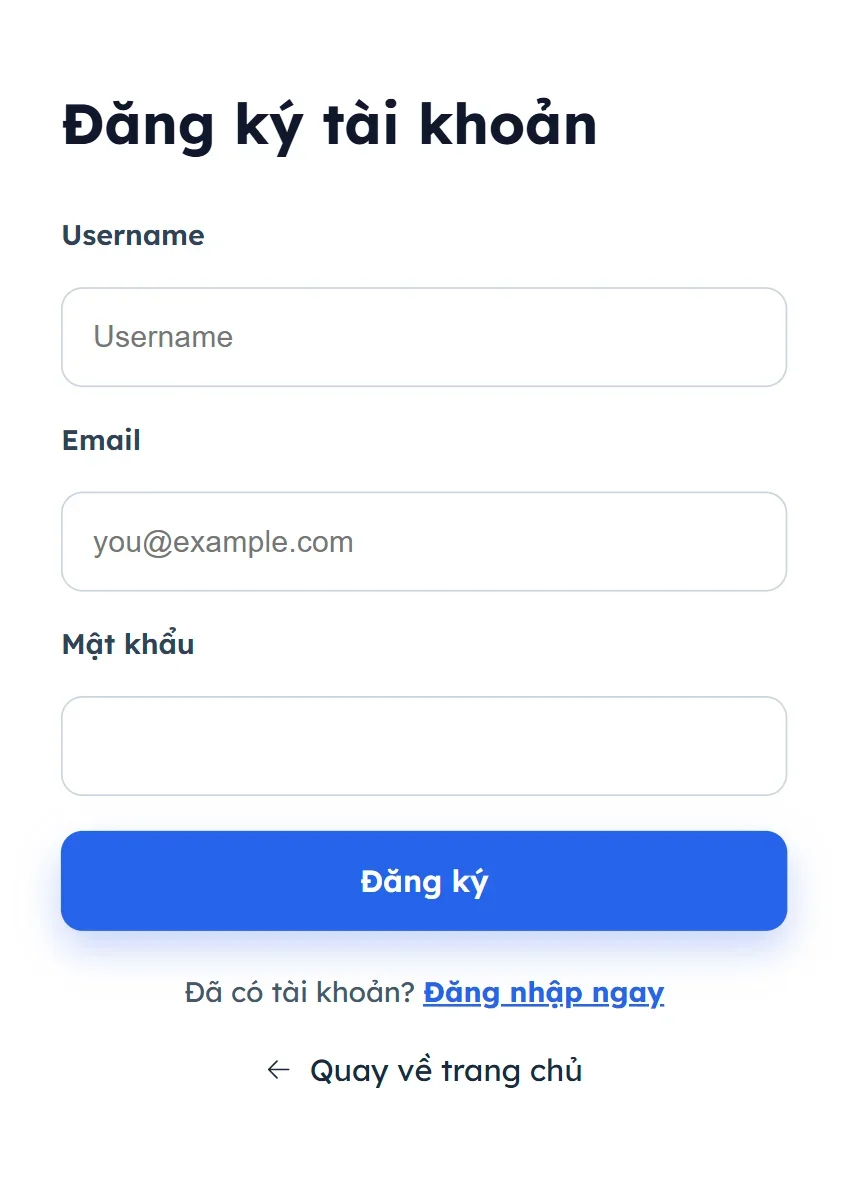Click into the Email input field

click(424, 542)
